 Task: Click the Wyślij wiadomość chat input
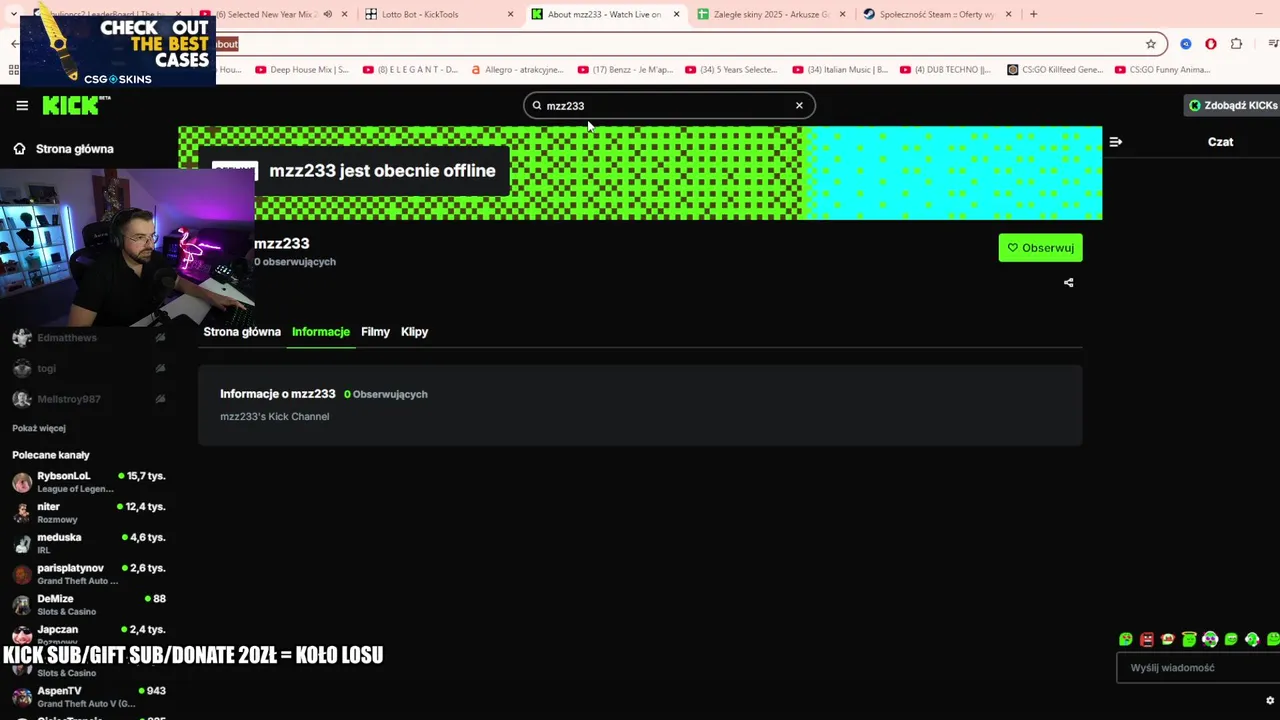1198,668
